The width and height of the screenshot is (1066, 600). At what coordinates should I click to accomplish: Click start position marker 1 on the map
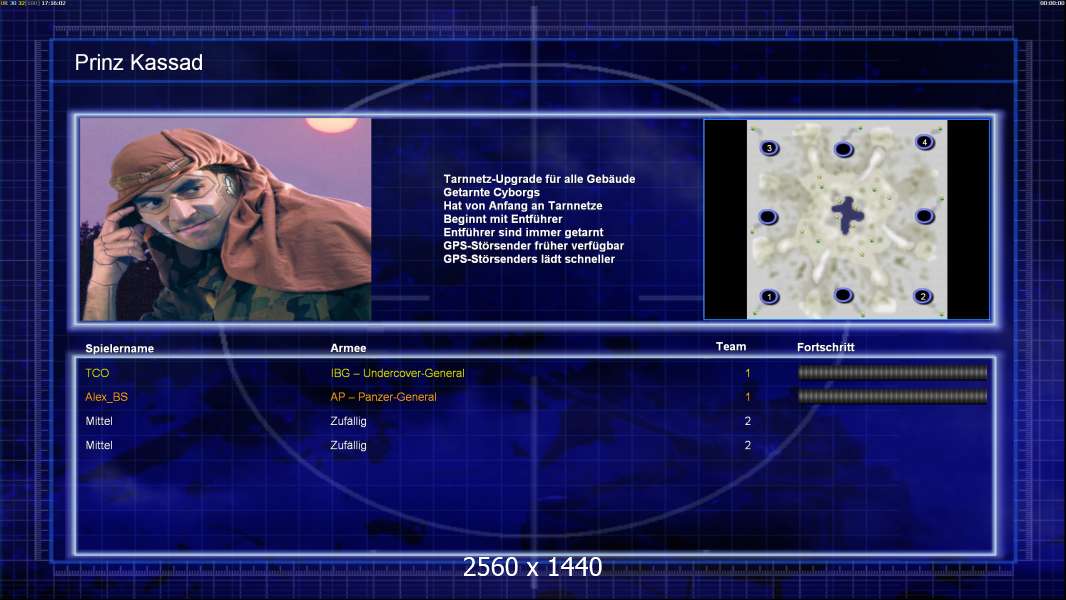coord(769,296)
